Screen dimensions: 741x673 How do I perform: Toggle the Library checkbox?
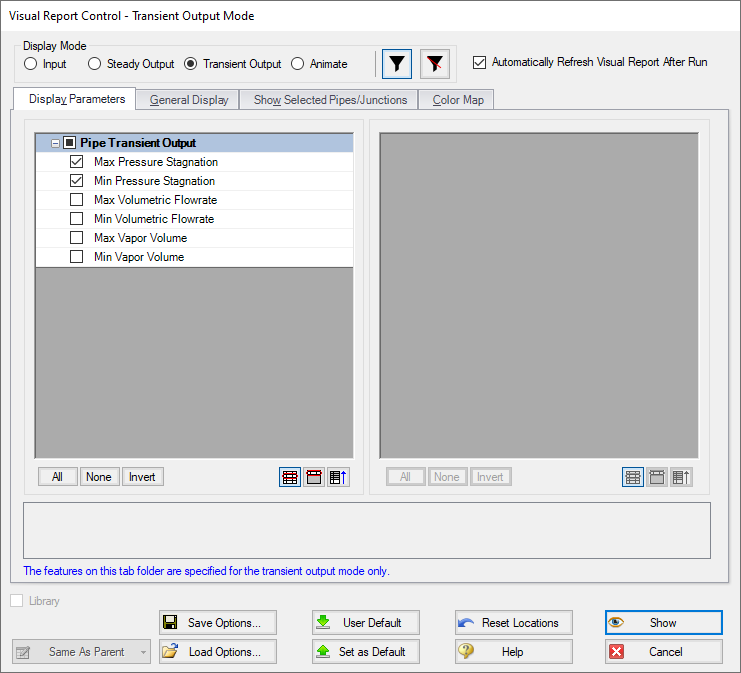[x=17, y=601]
